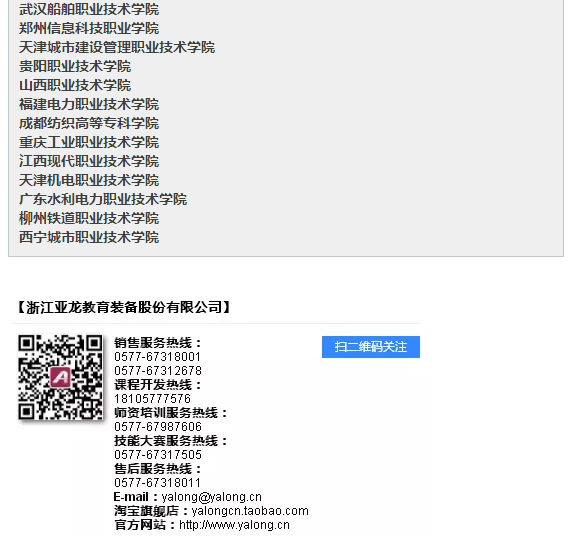The image size is (571, 542).
Task: Click the QR code image
Action: pyautogui.click(x=61, y=377)
